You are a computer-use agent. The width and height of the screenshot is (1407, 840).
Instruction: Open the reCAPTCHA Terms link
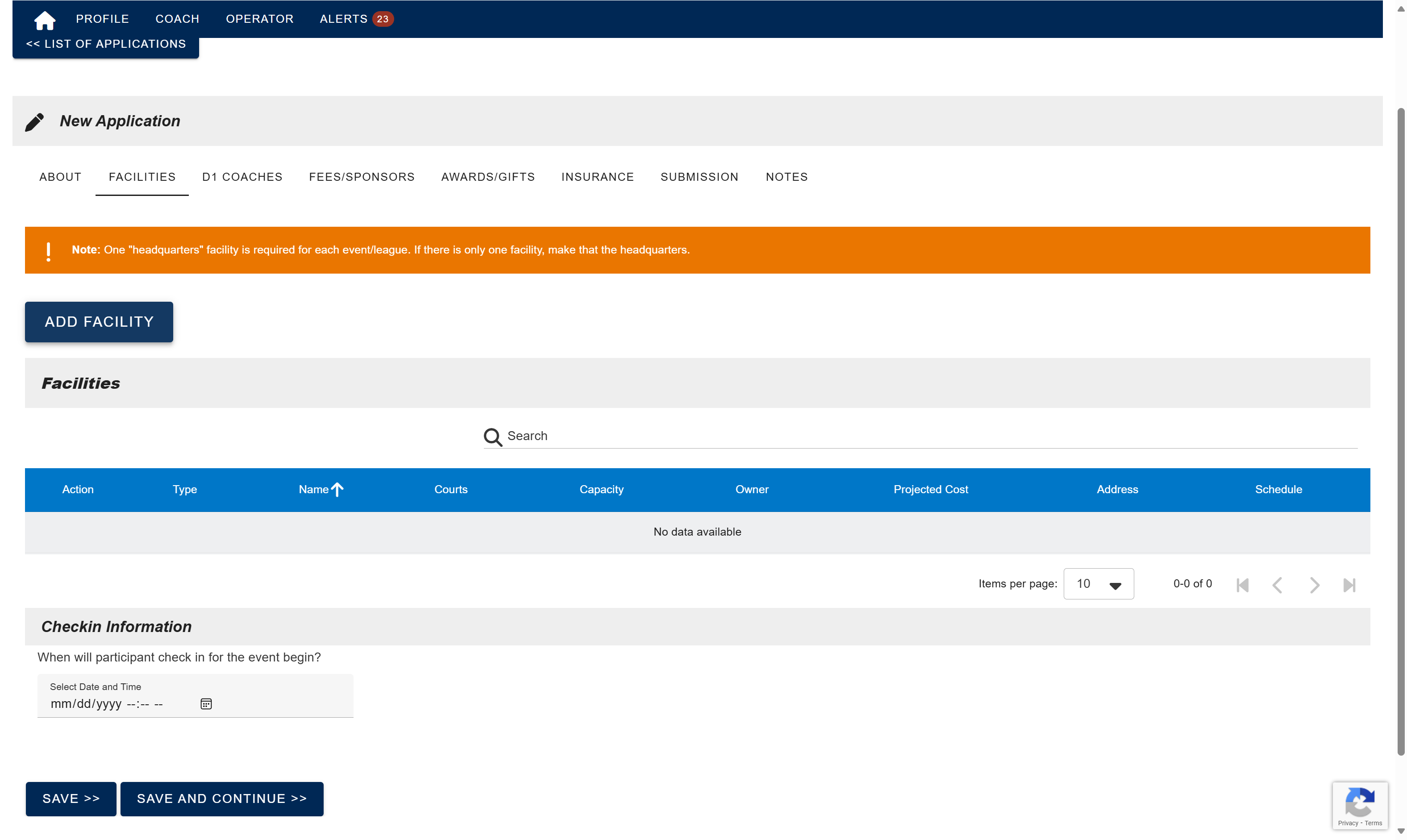[1374, 823]
